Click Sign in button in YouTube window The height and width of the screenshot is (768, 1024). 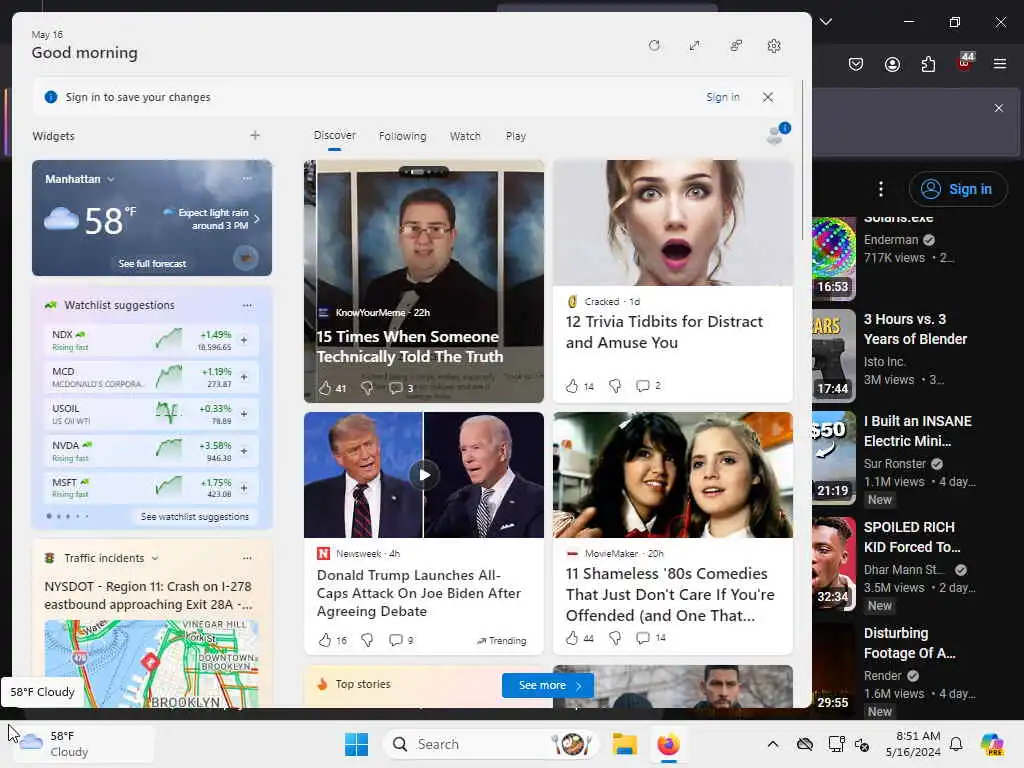click(958, 189)
